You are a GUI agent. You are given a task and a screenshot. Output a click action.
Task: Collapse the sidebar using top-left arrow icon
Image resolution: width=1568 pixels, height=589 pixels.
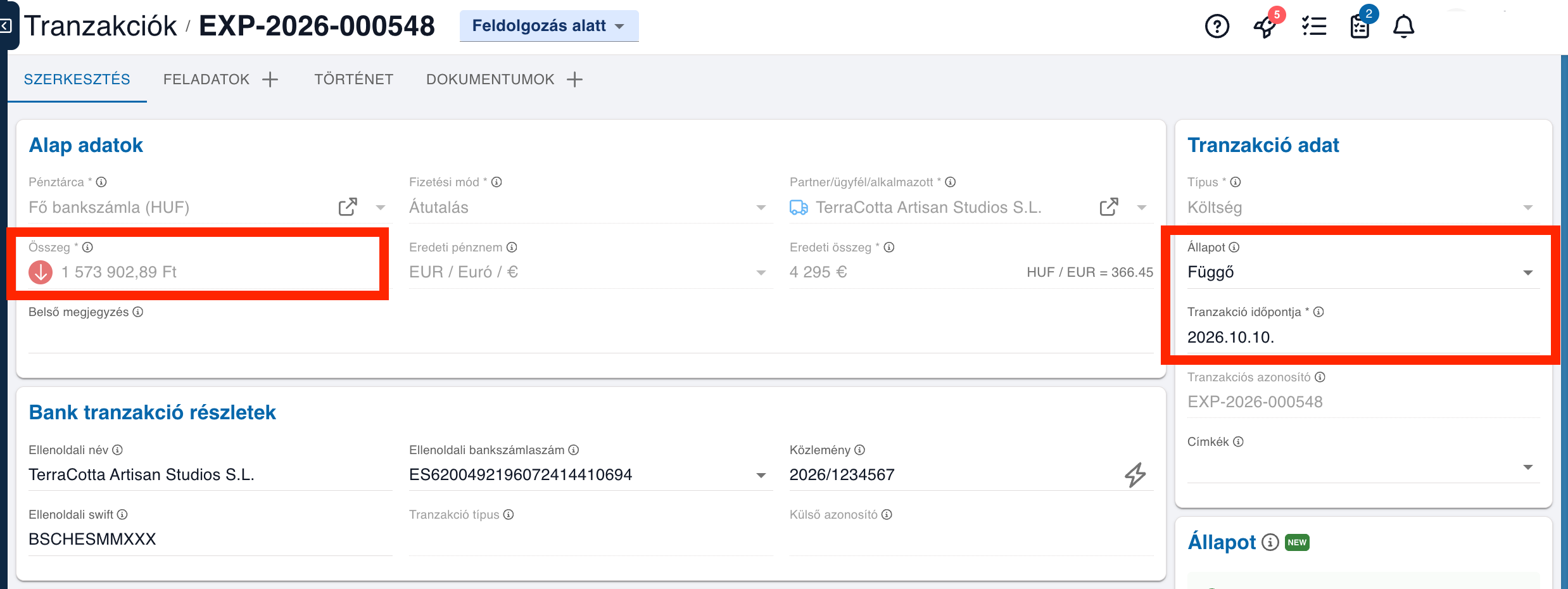tap(6, 26)
